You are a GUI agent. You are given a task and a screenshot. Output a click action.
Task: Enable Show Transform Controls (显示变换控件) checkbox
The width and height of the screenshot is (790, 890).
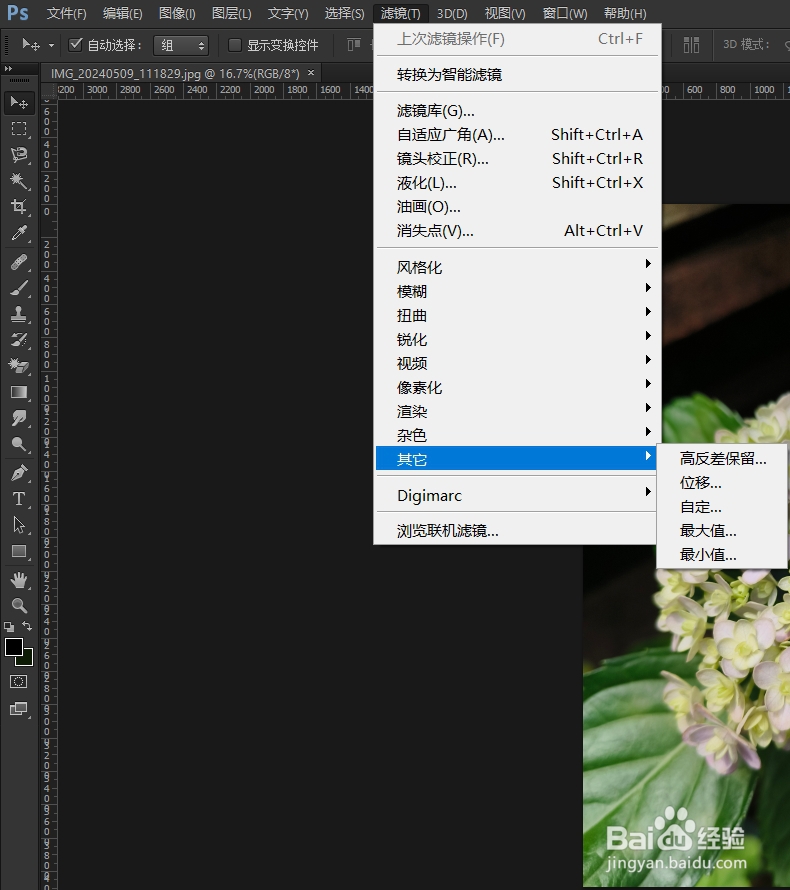point(234,45)
